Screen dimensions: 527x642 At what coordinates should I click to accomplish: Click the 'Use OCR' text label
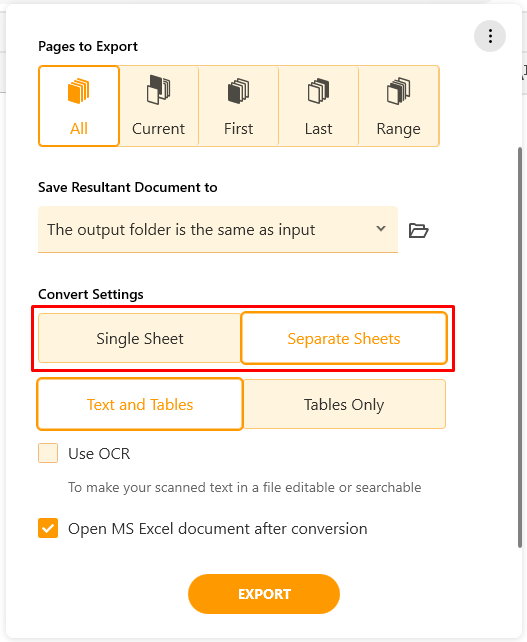pos(99,454)
